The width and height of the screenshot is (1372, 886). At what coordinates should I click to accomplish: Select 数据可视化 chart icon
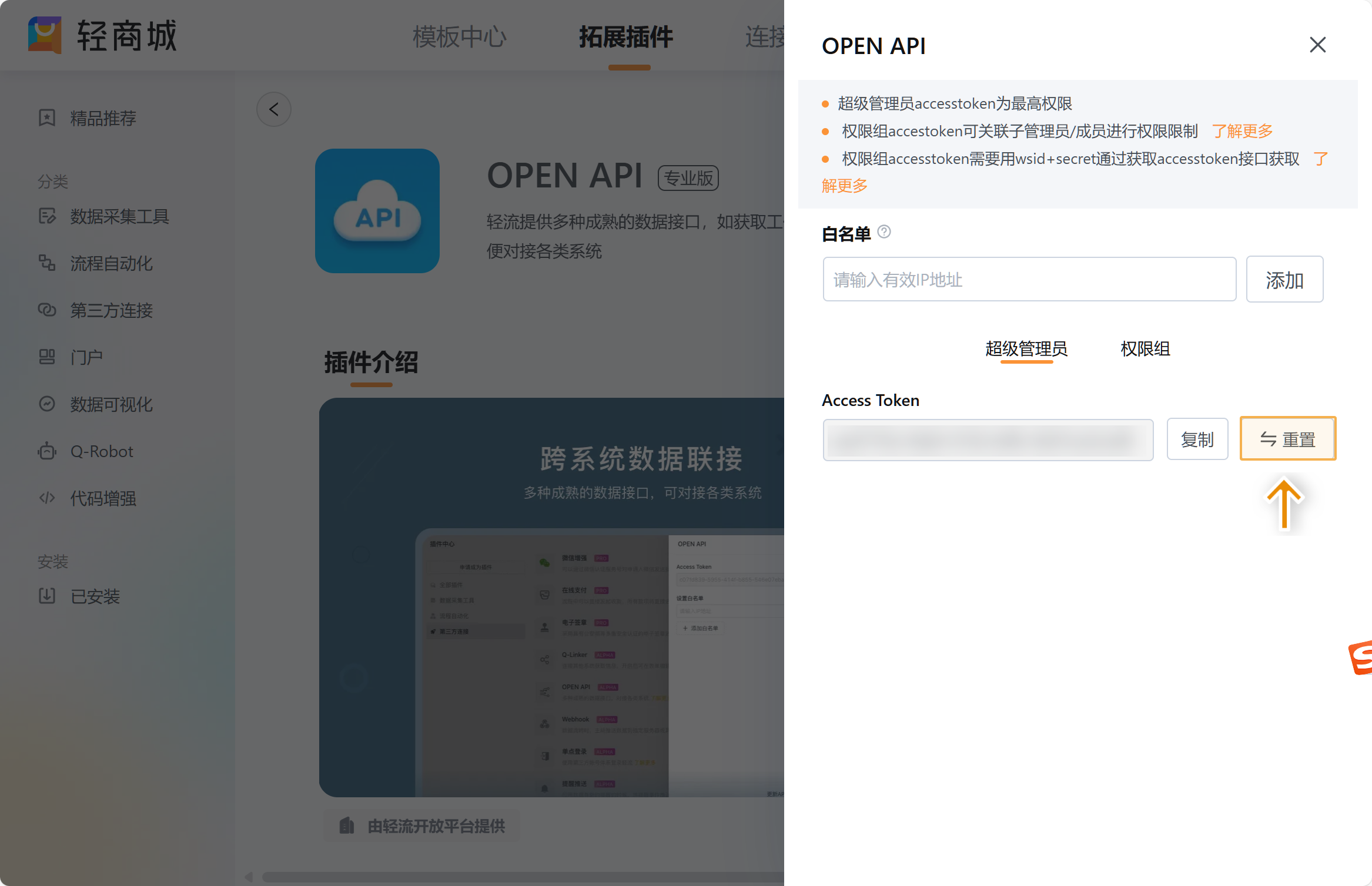pos(47,404)
